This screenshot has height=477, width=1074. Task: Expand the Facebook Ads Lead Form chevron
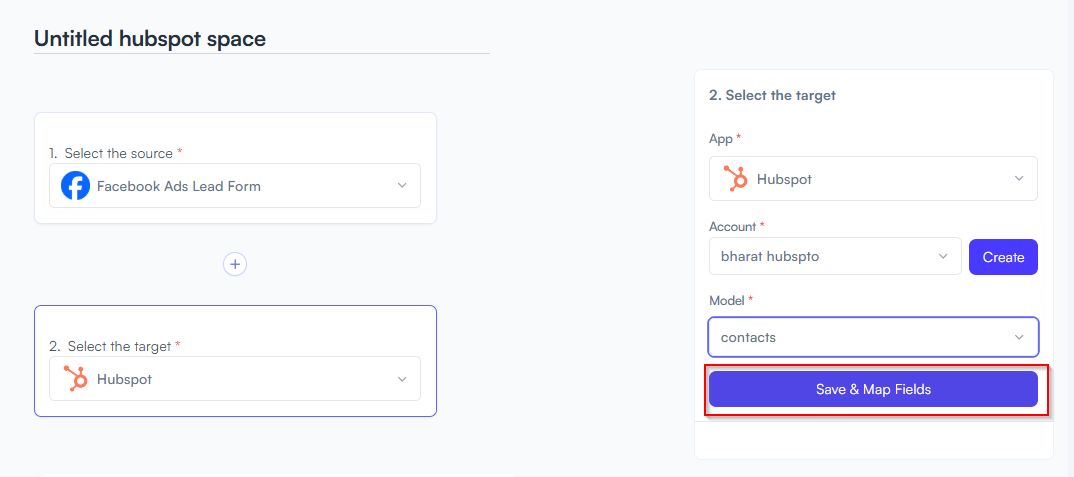(402, 186)
